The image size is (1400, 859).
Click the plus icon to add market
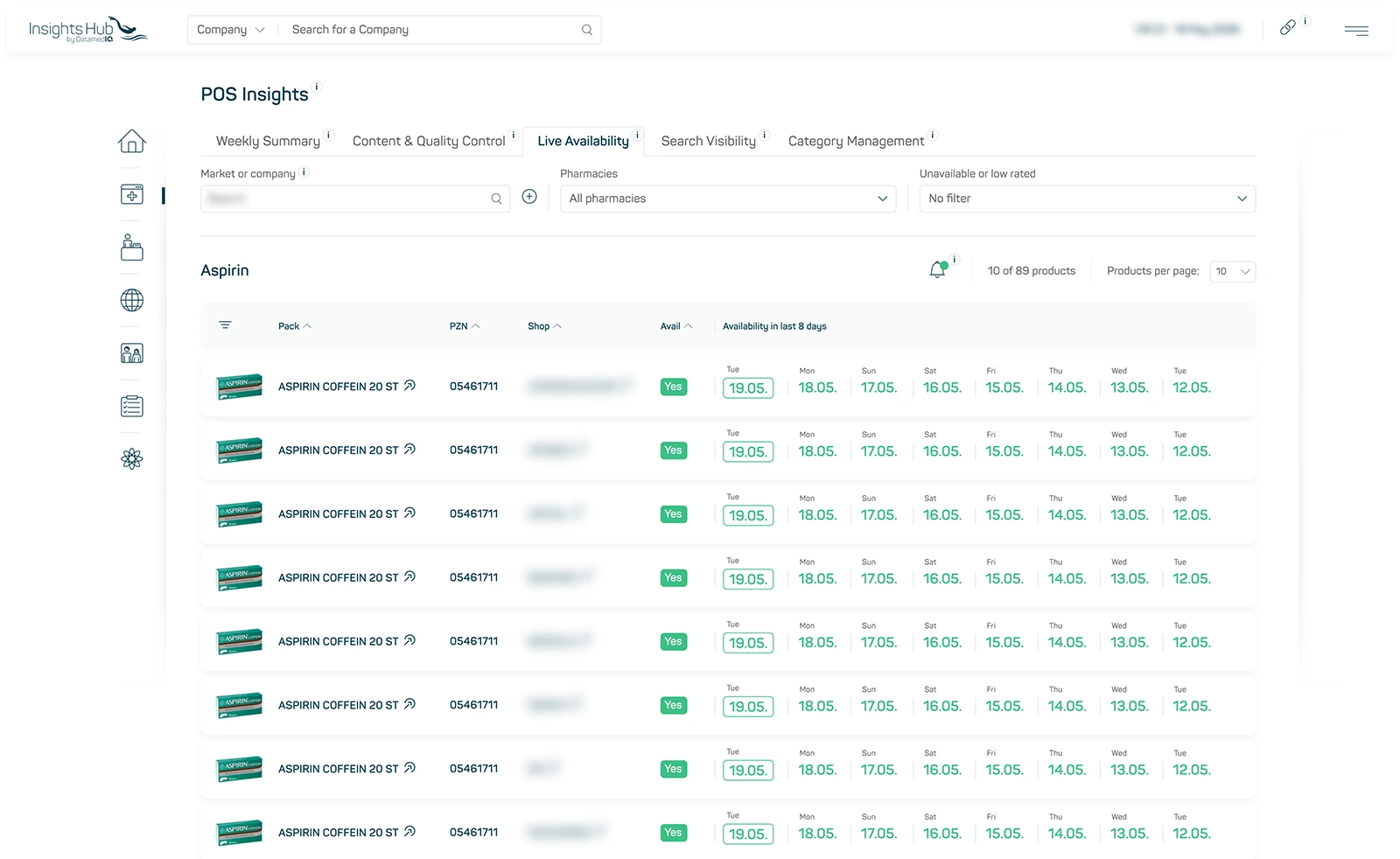point(529,197)
